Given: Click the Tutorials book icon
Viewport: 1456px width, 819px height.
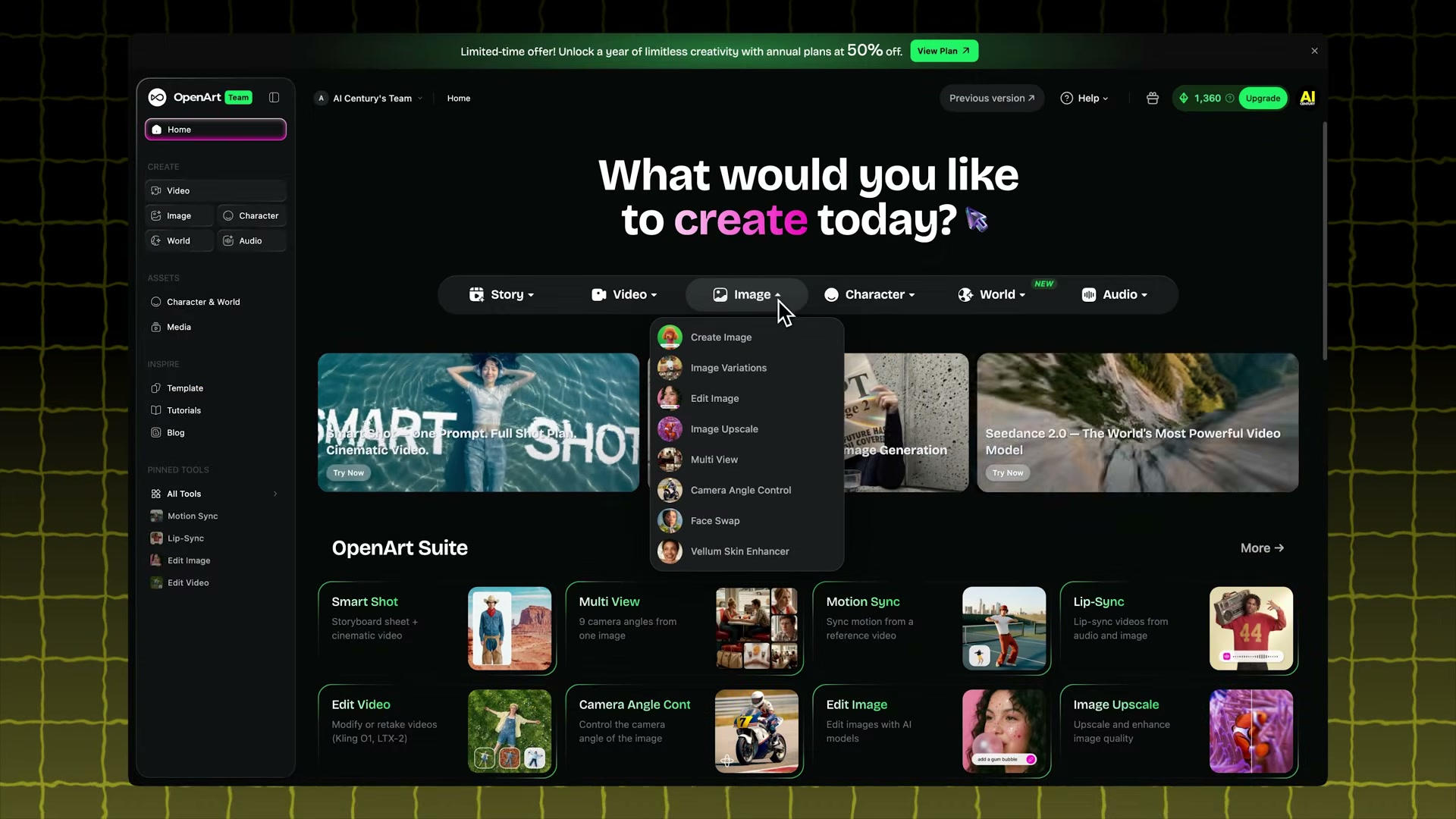Looking at the screenshot, I should click(155, 410).
